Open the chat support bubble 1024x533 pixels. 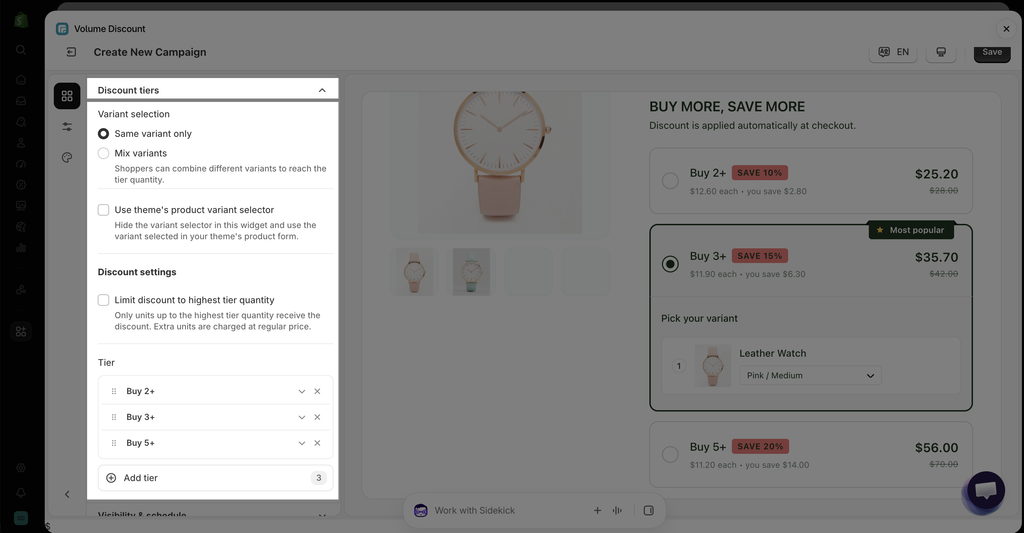[x=985, y=491]
